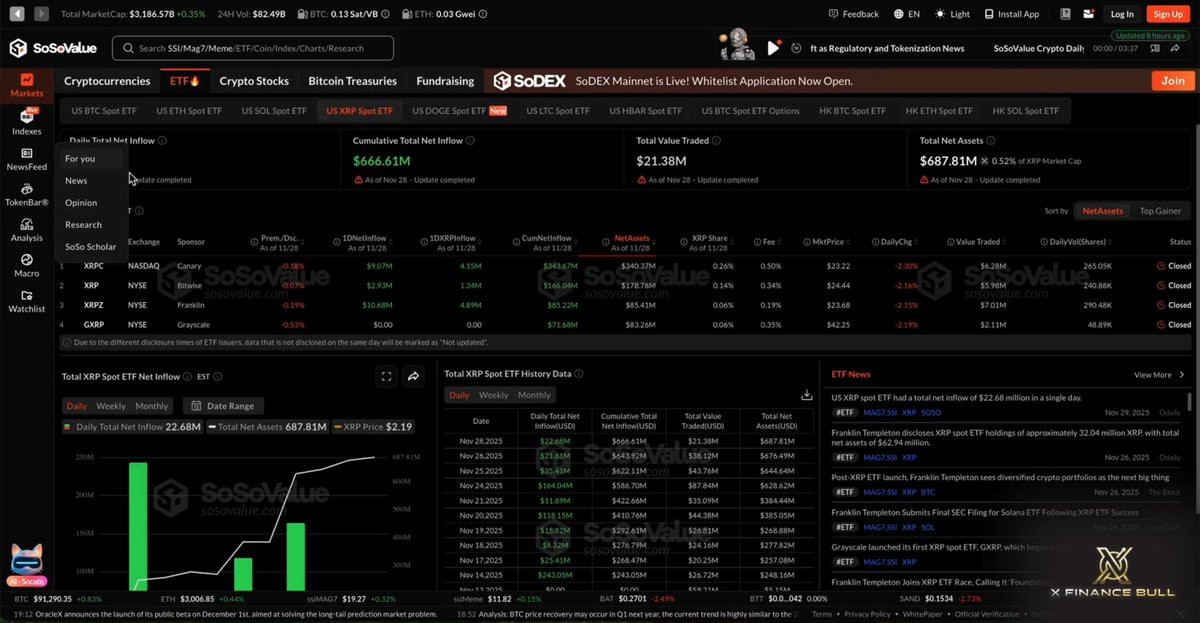Choose Opinion in NewsFeed menu

[81, 203]
